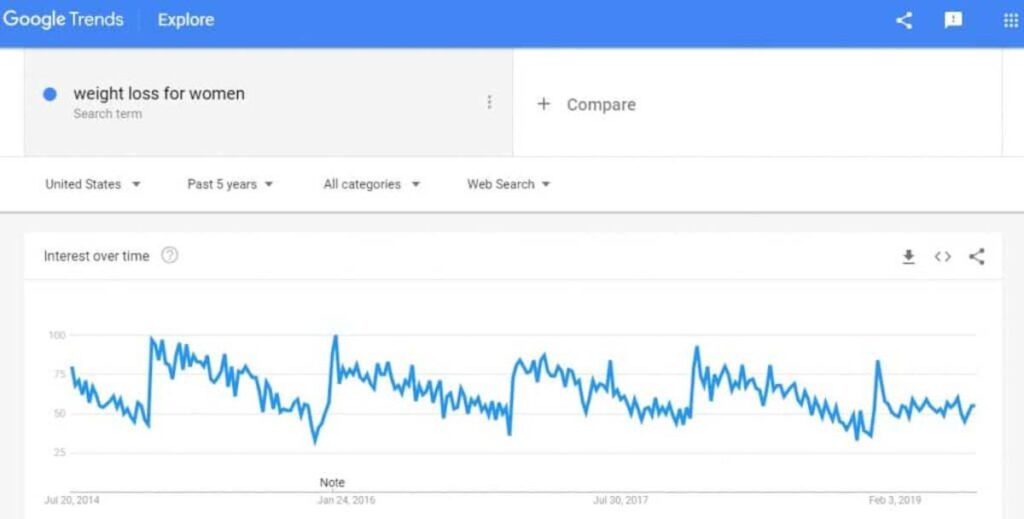1024x519 pixels.
Task: Open the Google apps grid icon
Action: click(x=1010, y=20)
